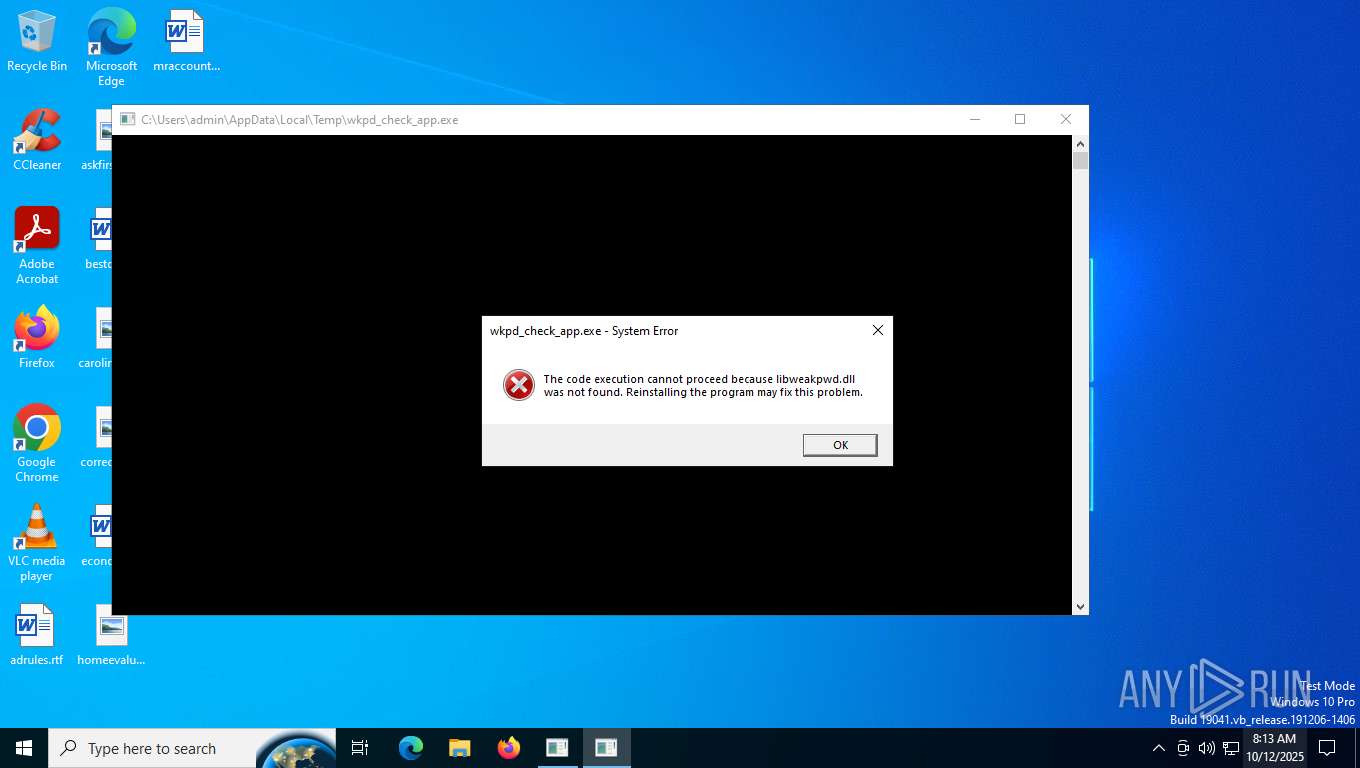Open homeevalu image file on desktop

[111, 635]
